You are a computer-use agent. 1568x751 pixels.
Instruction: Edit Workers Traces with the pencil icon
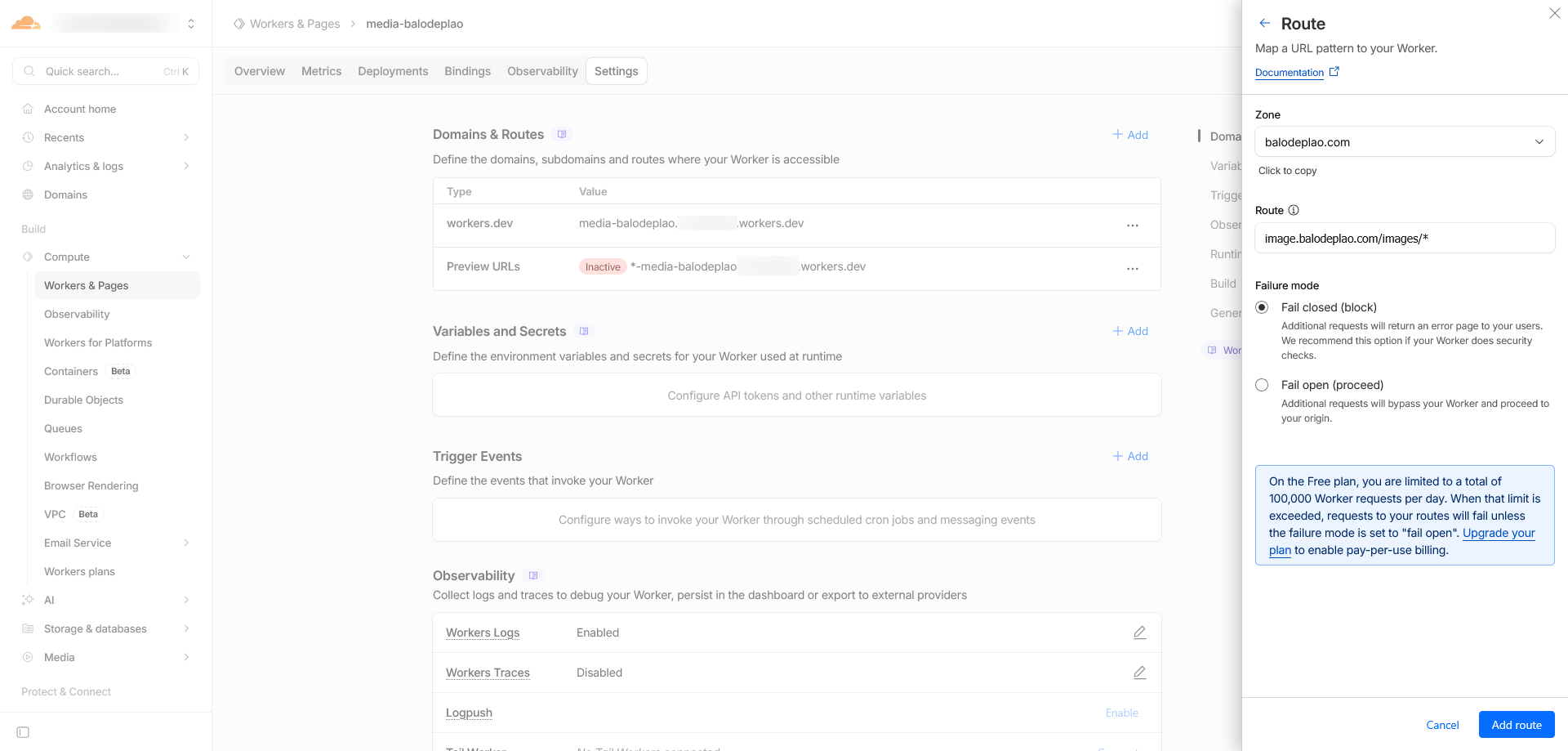pos(1139,673)
